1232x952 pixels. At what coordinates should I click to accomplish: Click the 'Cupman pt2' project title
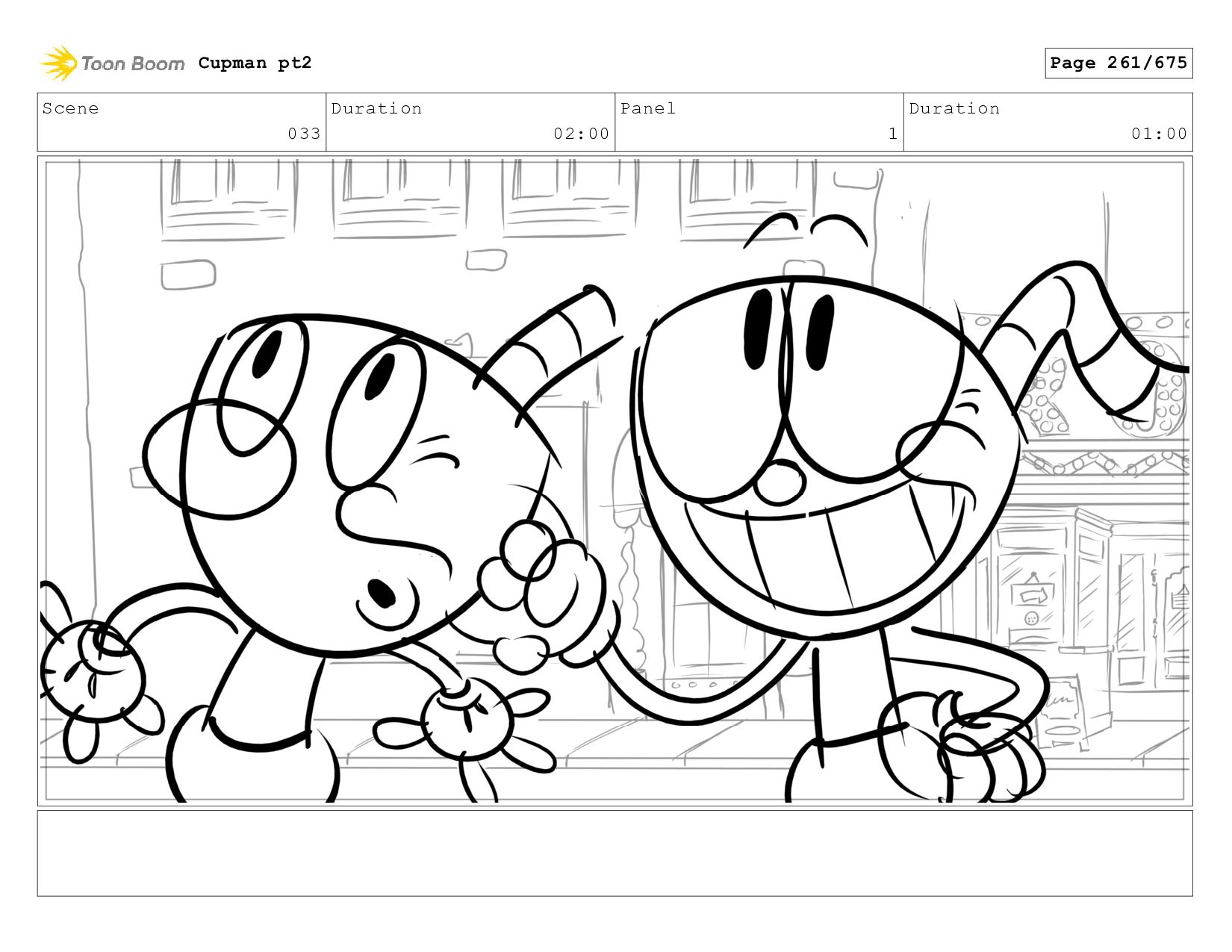tap(255, 63)
